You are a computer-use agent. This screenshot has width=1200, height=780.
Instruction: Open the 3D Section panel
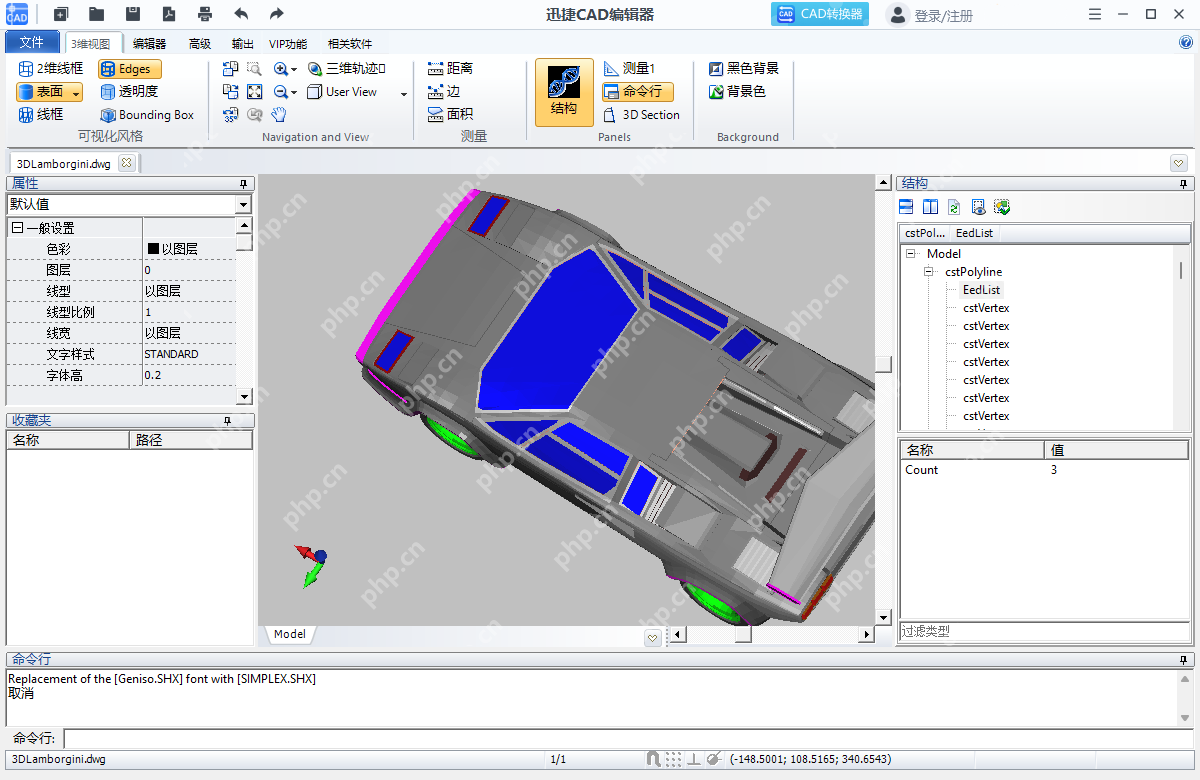point(642,115)
